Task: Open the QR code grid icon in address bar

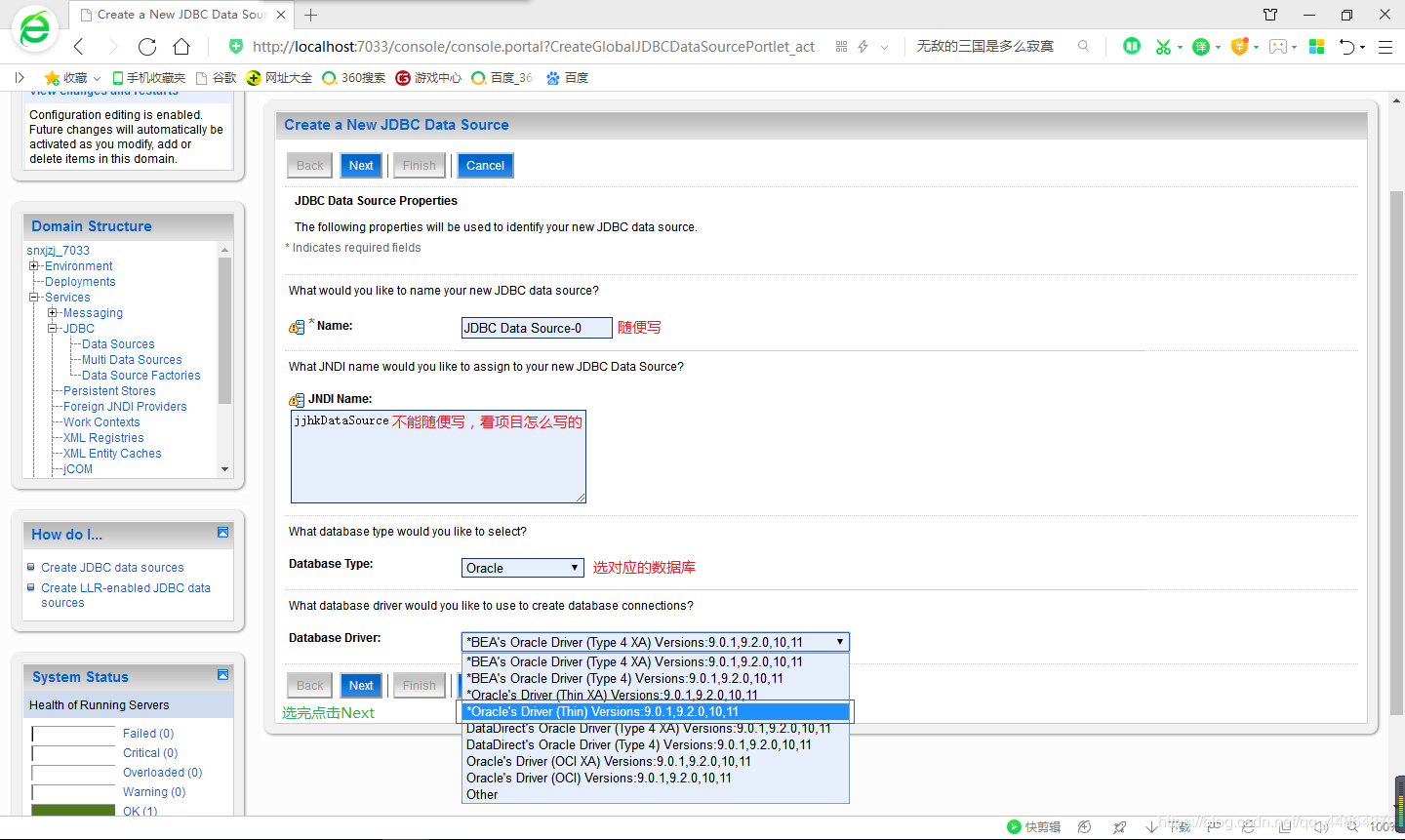Action: point(841,46)
